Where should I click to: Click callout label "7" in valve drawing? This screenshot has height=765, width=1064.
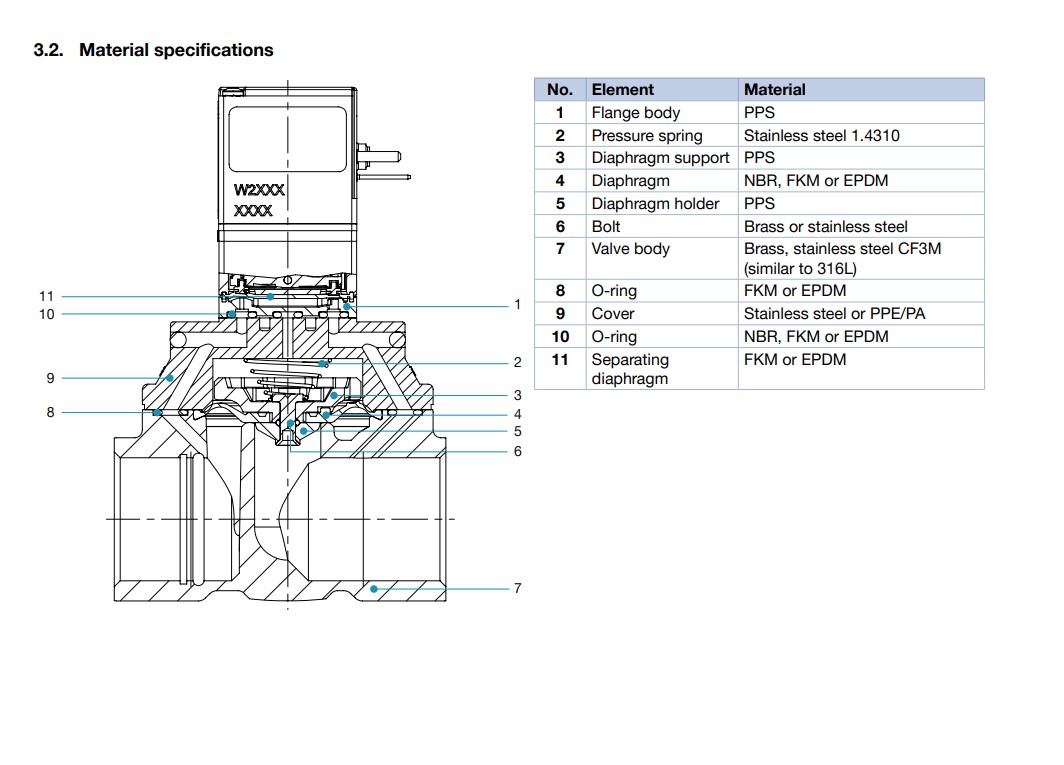(x=517, y=589)
